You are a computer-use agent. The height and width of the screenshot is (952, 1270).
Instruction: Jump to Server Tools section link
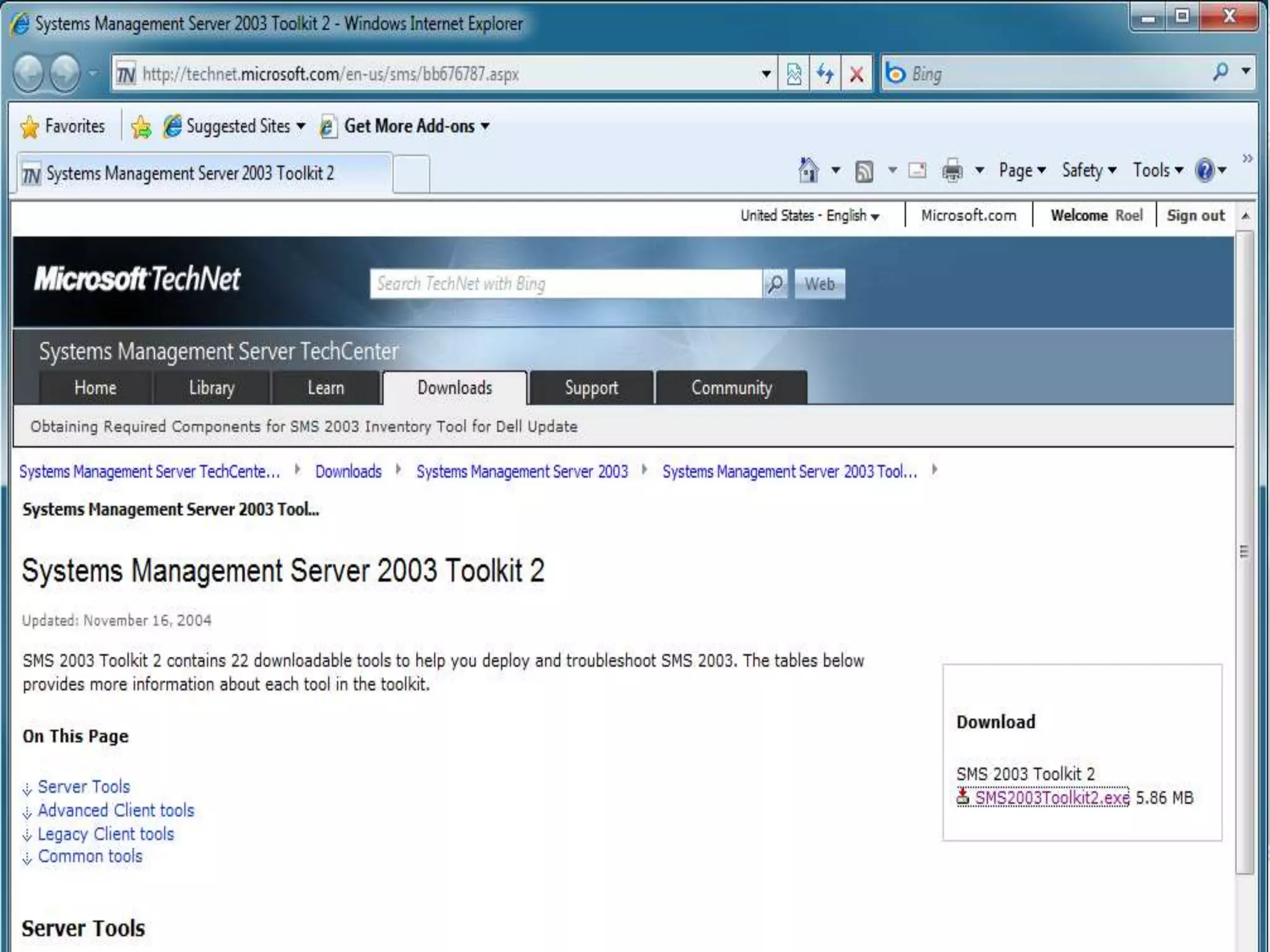(84, 787)
